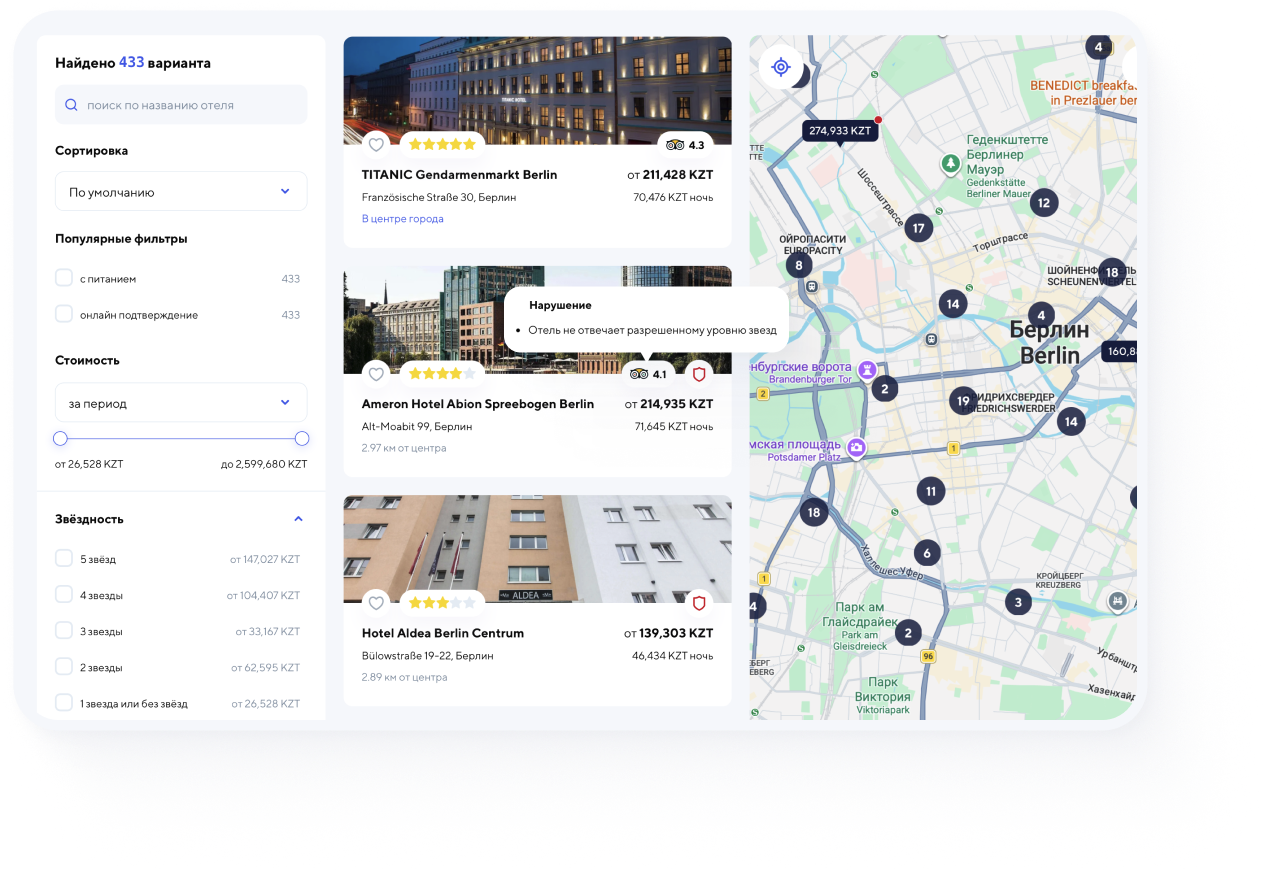Check 'онлайн подтверждение' filter
Screen dimensions: 1263x873
click(x=64, y=314)
